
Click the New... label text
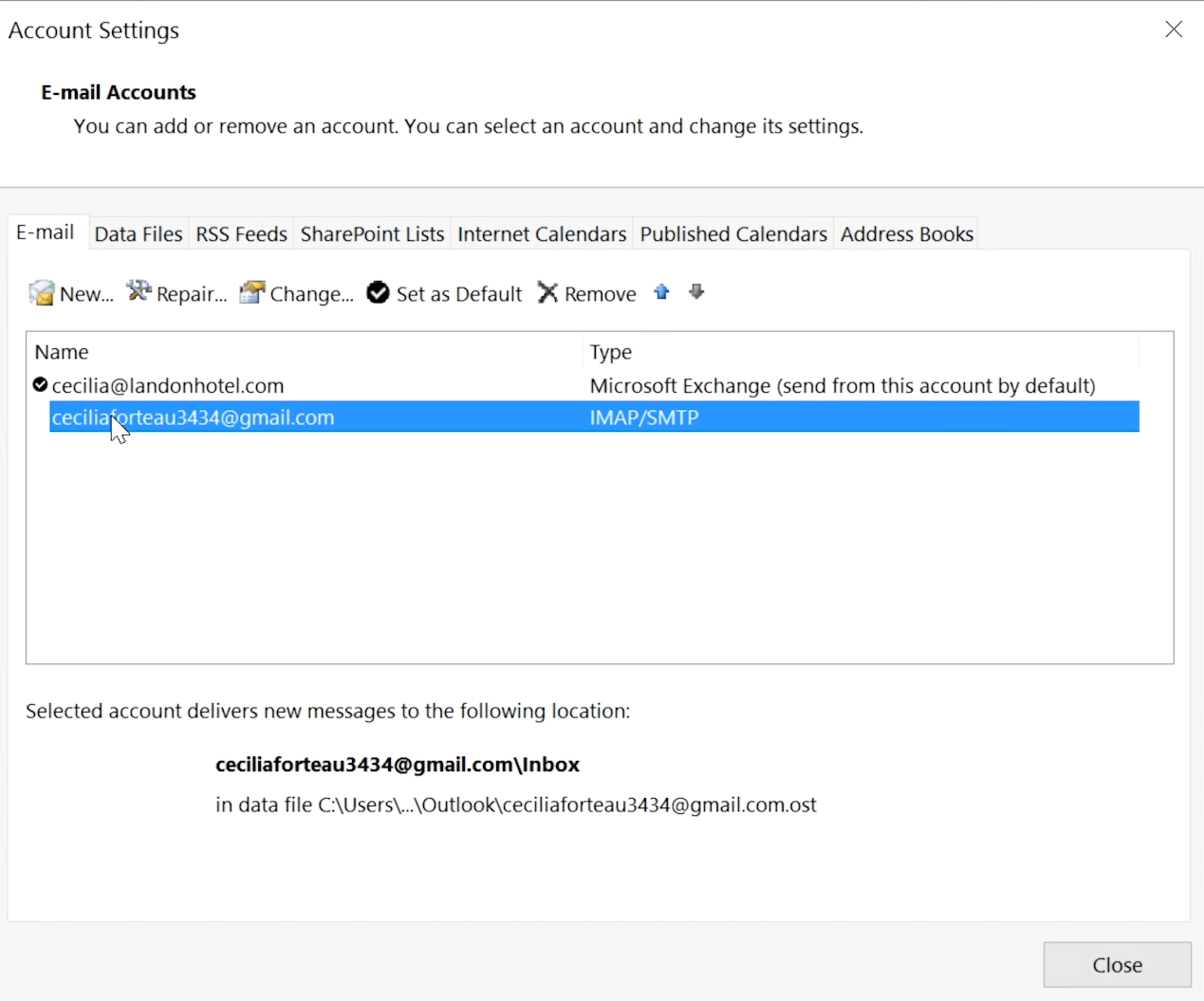pyautogui.click(x=86, y=294)
